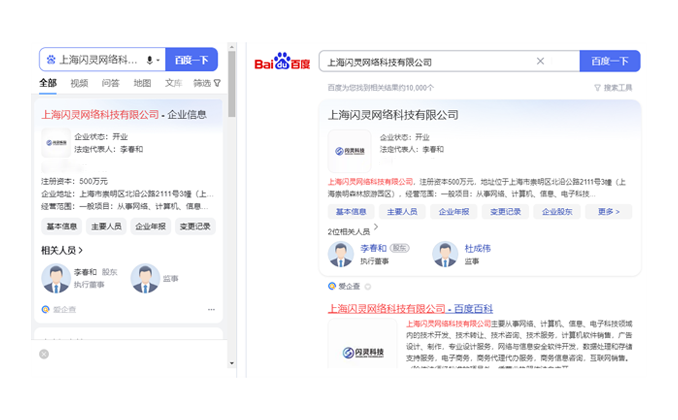This screenshot has width=678, height=420.
Task: Open the three-dot more menu in left card
Action: (x=211, y=309)
